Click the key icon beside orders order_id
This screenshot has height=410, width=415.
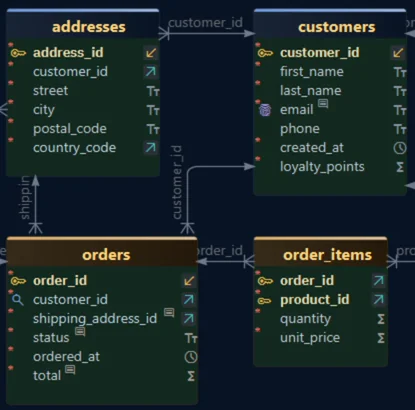[x=18, y=281]
